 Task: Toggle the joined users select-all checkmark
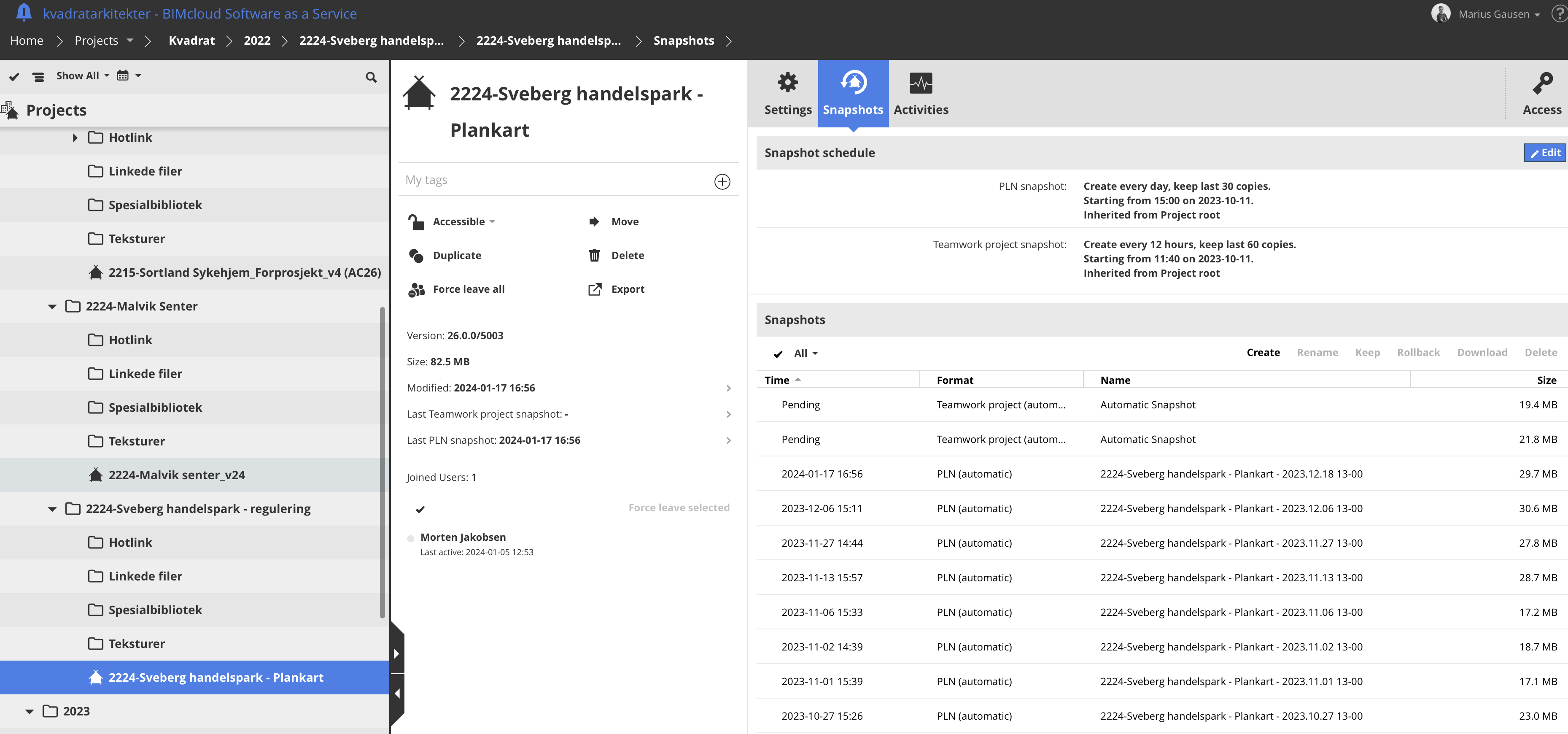pyautogui.click(x=420, y=509)
